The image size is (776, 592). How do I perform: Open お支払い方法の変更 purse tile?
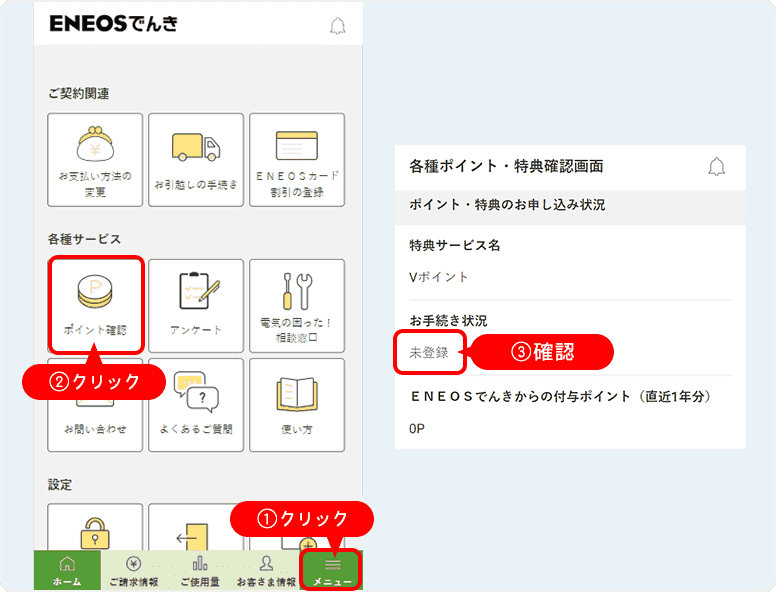pos(95,160)
